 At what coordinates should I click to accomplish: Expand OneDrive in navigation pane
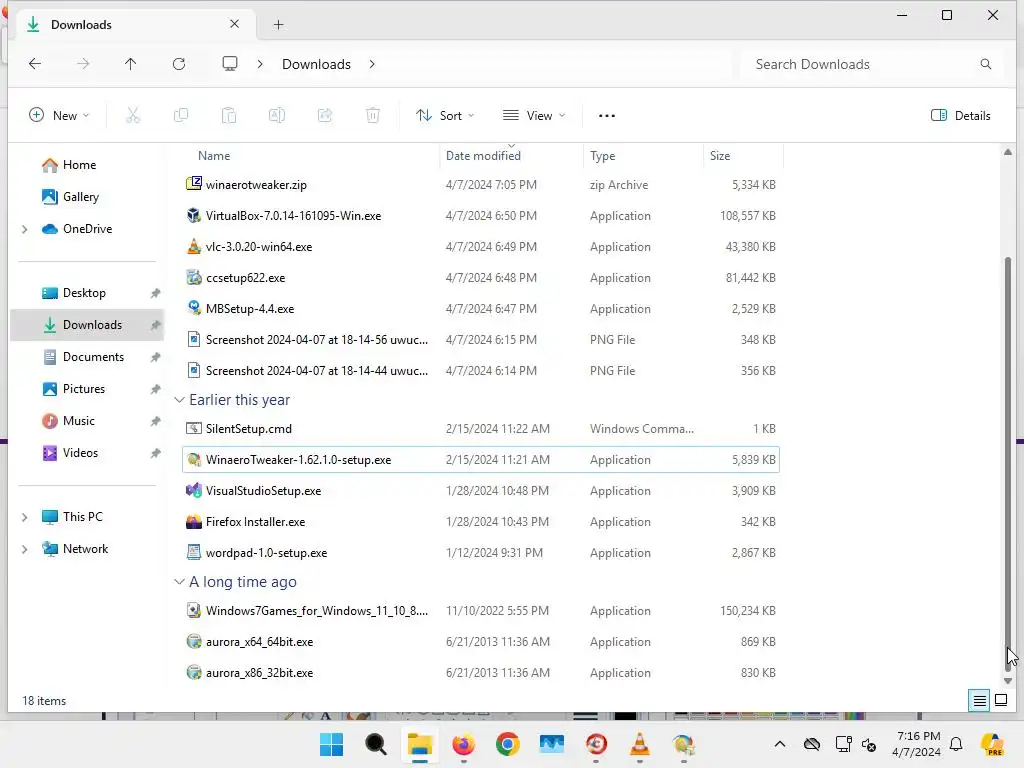click(x=25, y=229)
